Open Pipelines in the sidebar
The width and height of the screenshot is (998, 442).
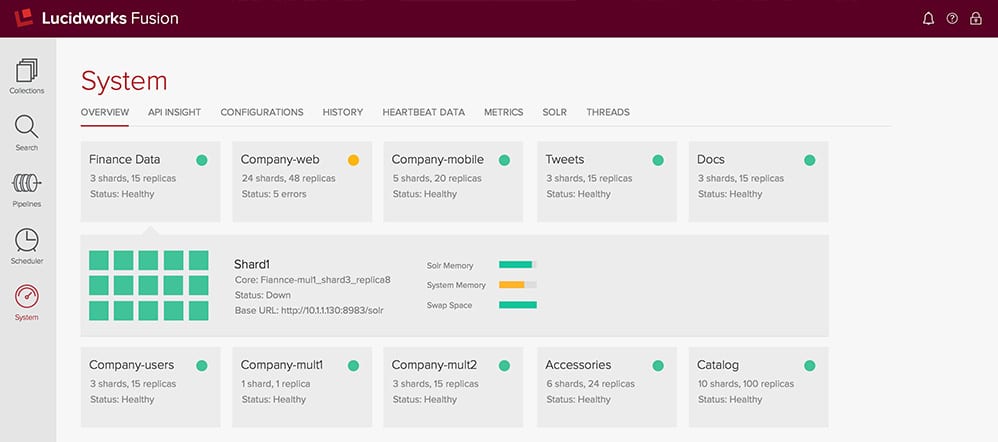click(x=27, y=190)
